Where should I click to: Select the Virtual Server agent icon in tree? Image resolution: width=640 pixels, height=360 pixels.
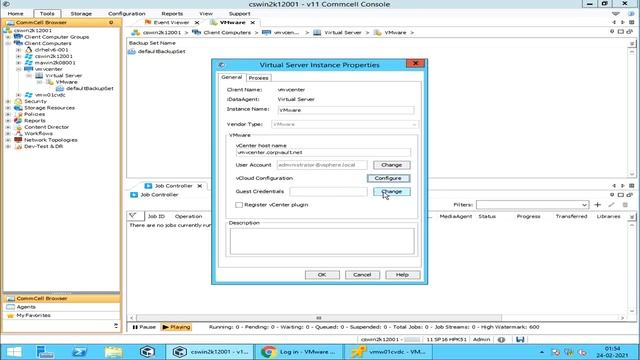coord(39,76)
